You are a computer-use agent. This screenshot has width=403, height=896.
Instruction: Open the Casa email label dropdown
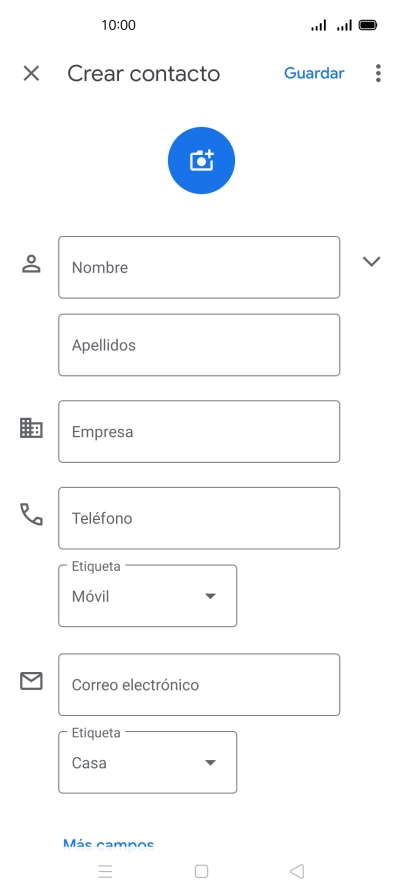point(147,762)
